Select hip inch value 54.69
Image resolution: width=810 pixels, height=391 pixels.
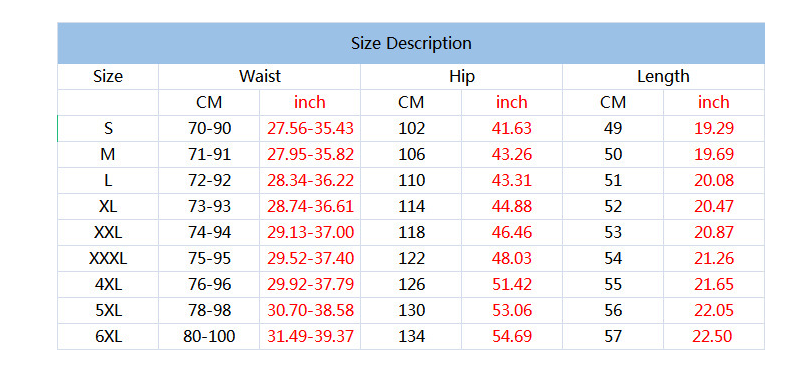[x=512, y=336]
